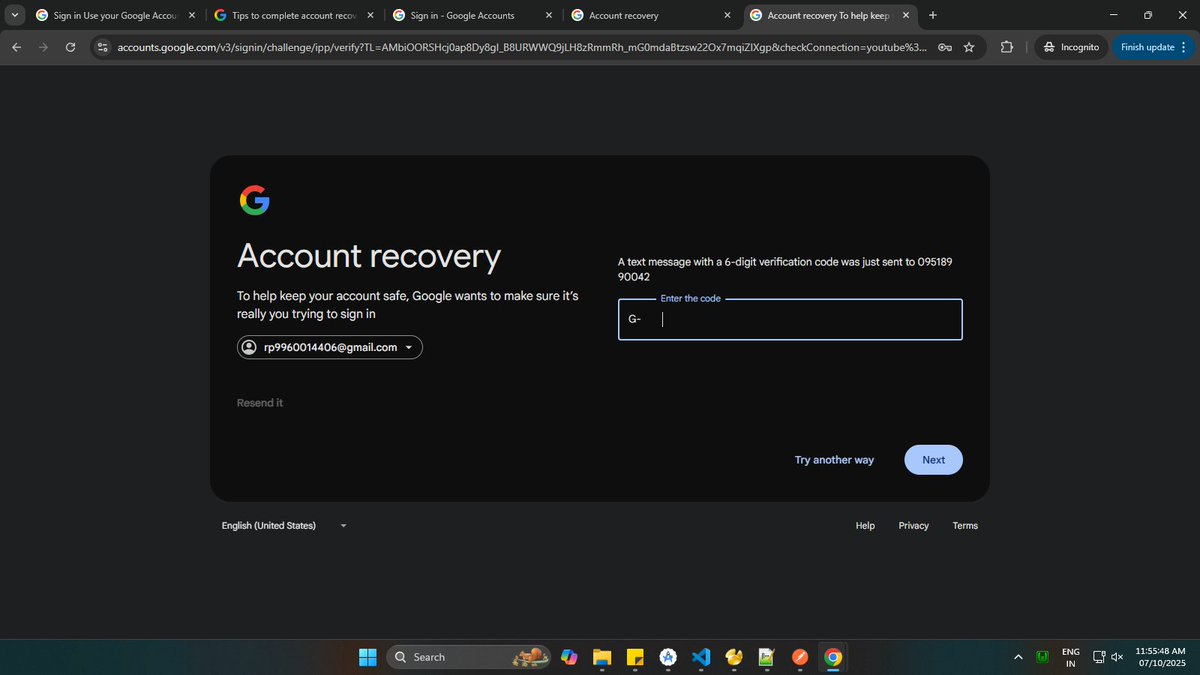This screenshot has height=675, width=1200.
Task: Open the yellow swirl app in taskbar
Action: [x=734, y=657]
